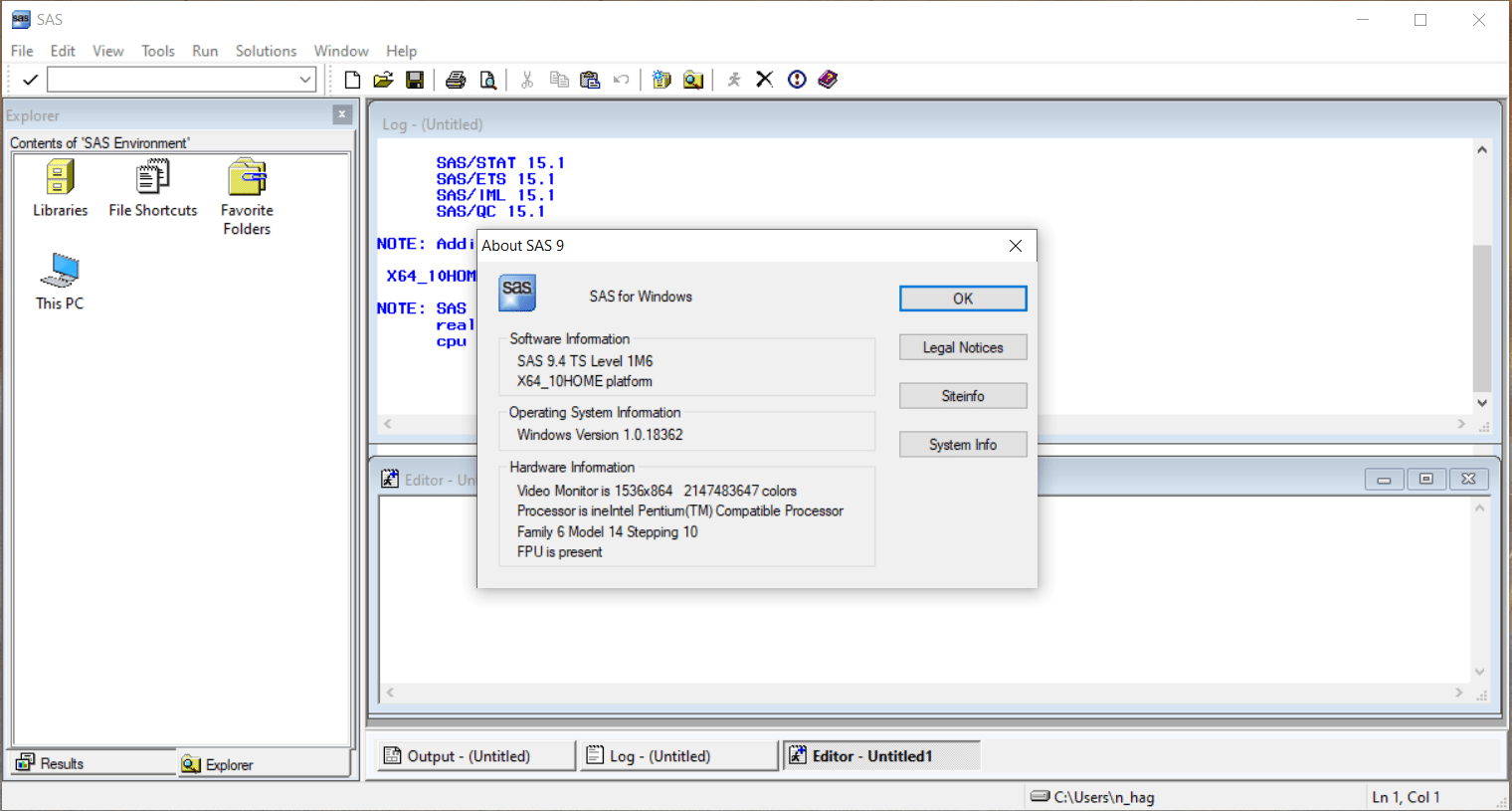The image size is (1512, 811).
Task: Click the Cut scissors icon
Action: pos(527,80)
